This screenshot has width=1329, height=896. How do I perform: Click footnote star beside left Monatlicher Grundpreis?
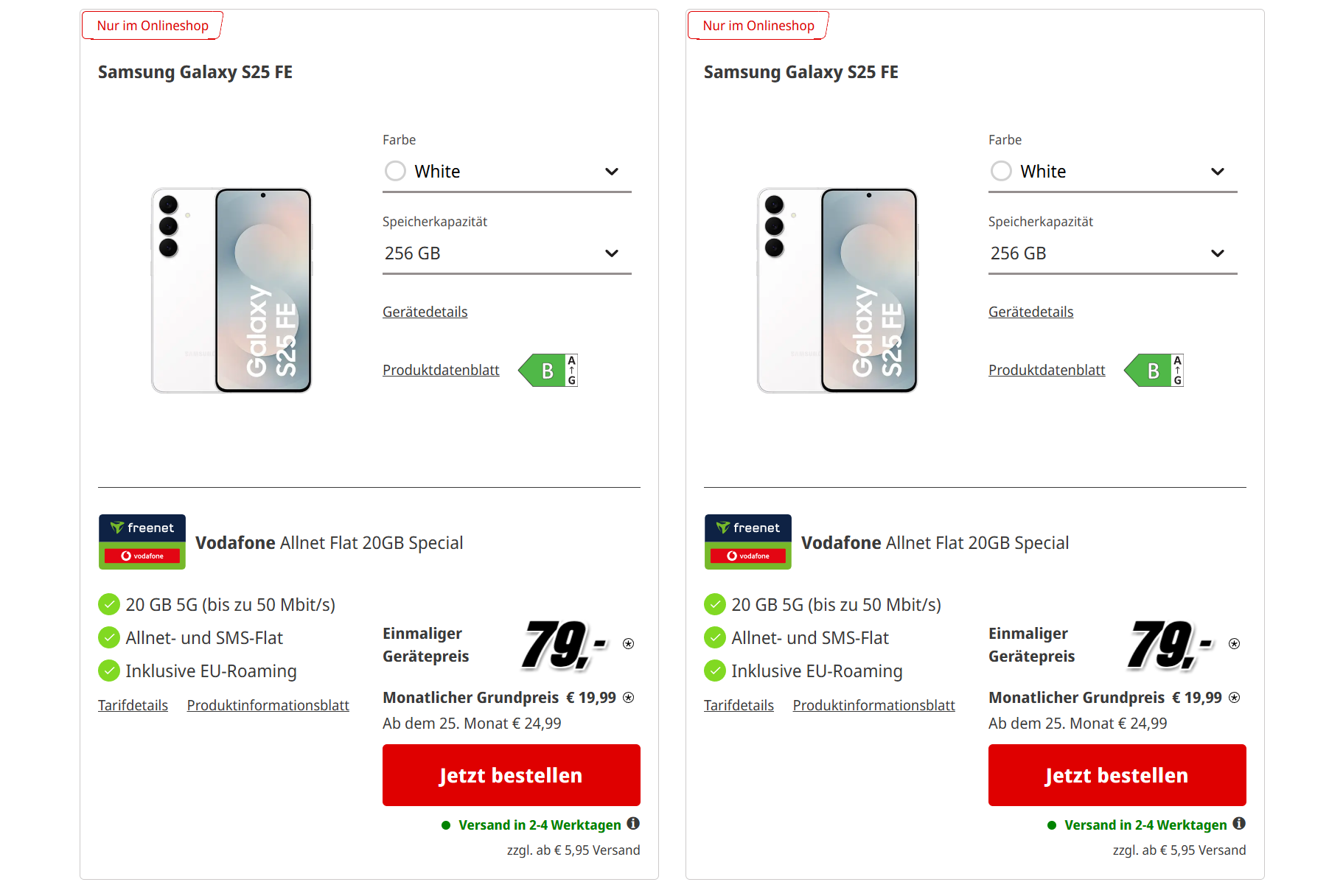629,697
